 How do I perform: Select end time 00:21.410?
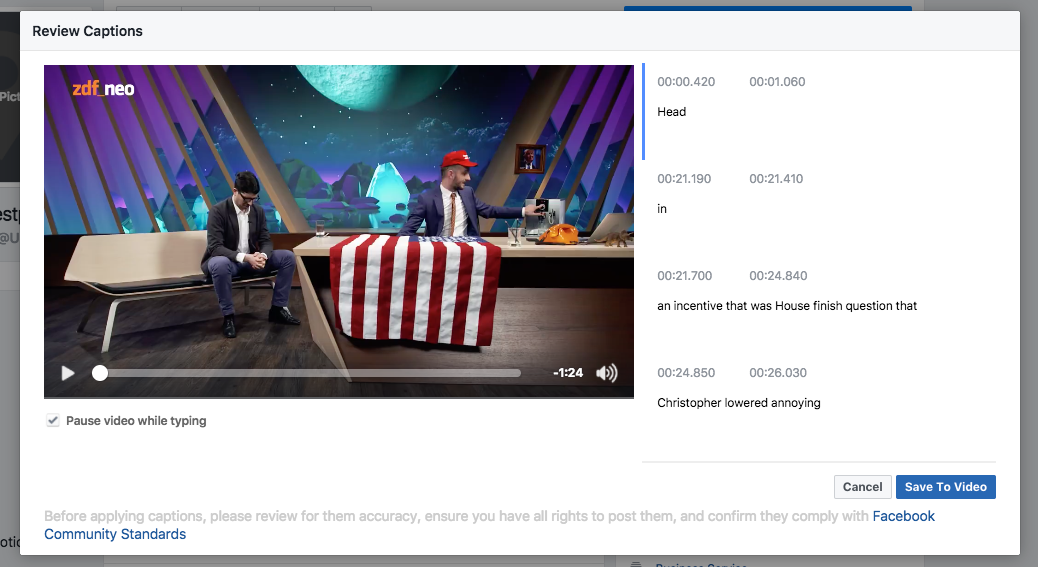[776, 179]
